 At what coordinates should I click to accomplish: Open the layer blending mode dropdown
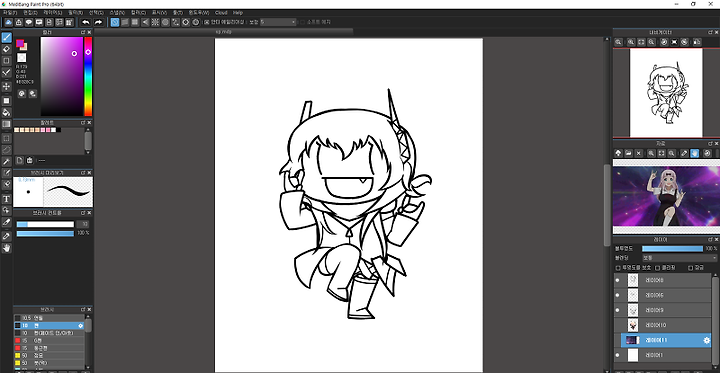point(680,258)
